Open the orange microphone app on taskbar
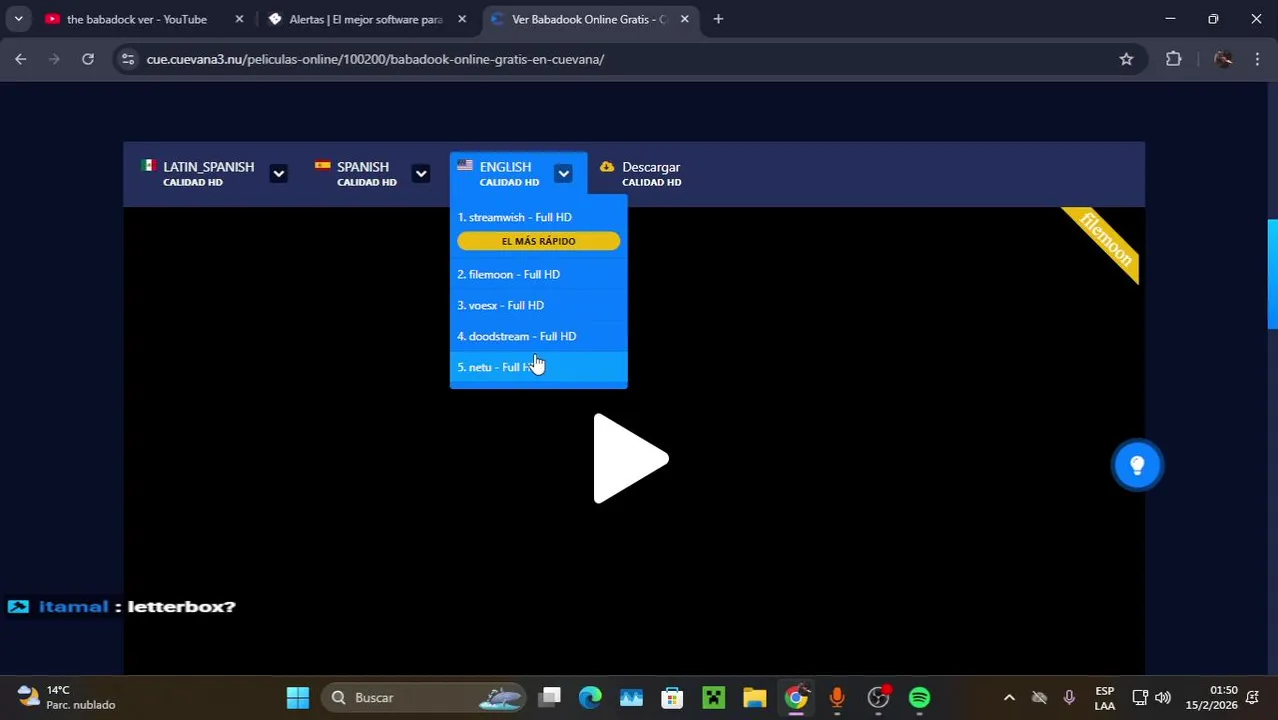Image resolution: width=1278 pixels, height=720 pixels. (837, 697)
